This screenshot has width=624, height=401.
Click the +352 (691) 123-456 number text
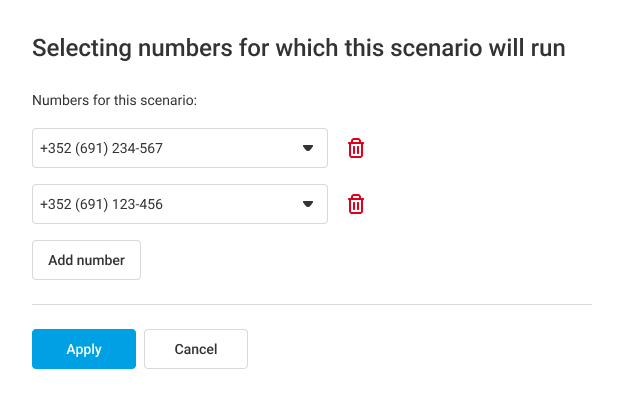point(101,204)
